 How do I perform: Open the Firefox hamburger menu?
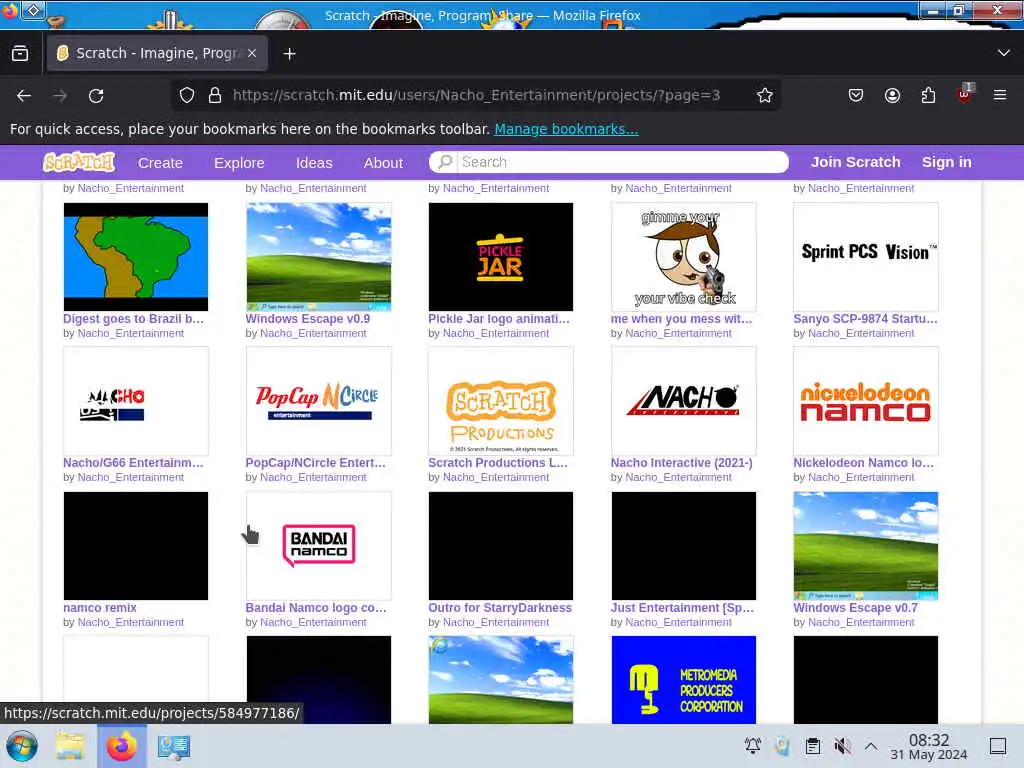click(1000, 95)
